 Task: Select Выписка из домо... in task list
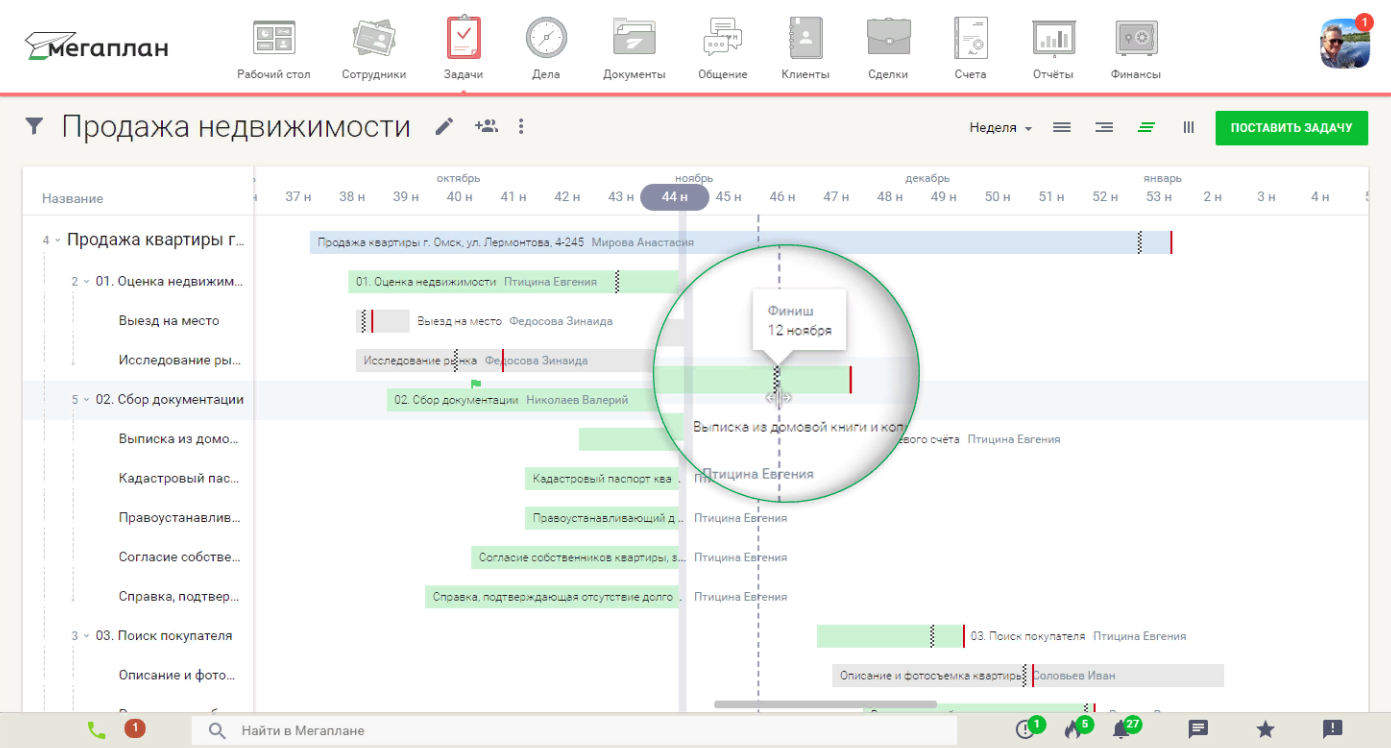point(179,439)
